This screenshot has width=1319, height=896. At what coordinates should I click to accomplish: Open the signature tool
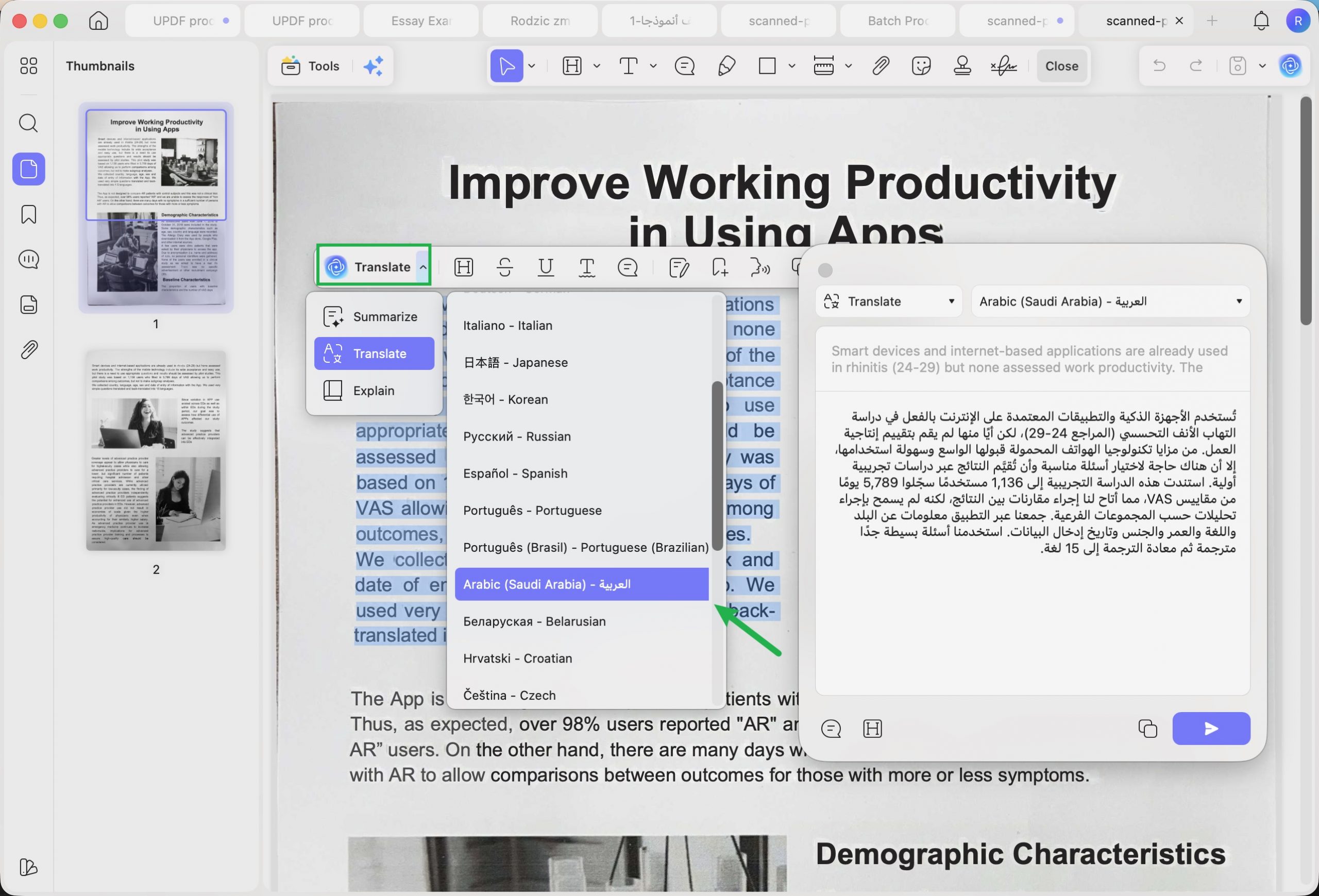point(1004,66)
